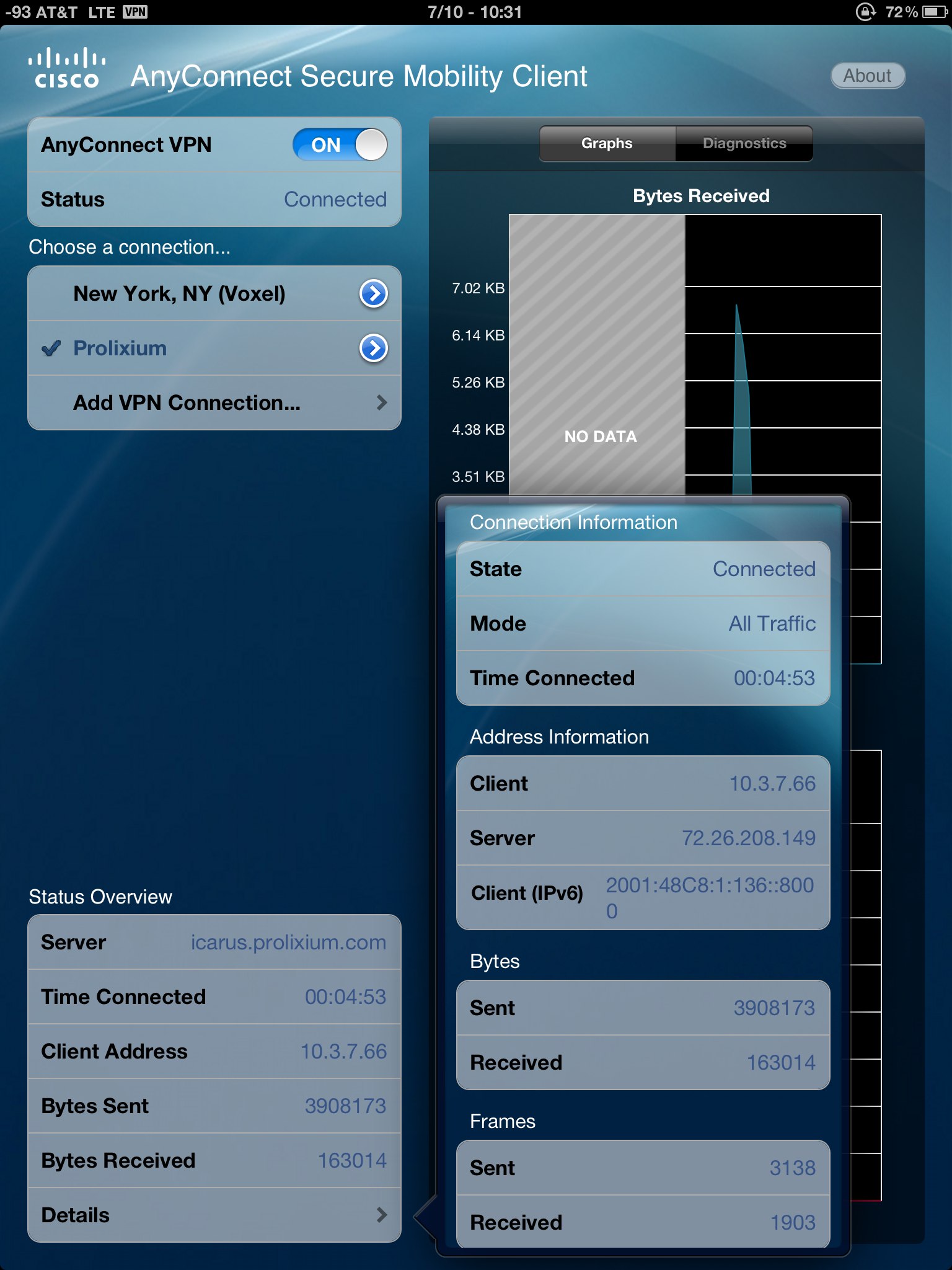The image size is (952, 1270).
Task: Toggle the AnyConnect VPN switch off
Action: click(340, 144)
